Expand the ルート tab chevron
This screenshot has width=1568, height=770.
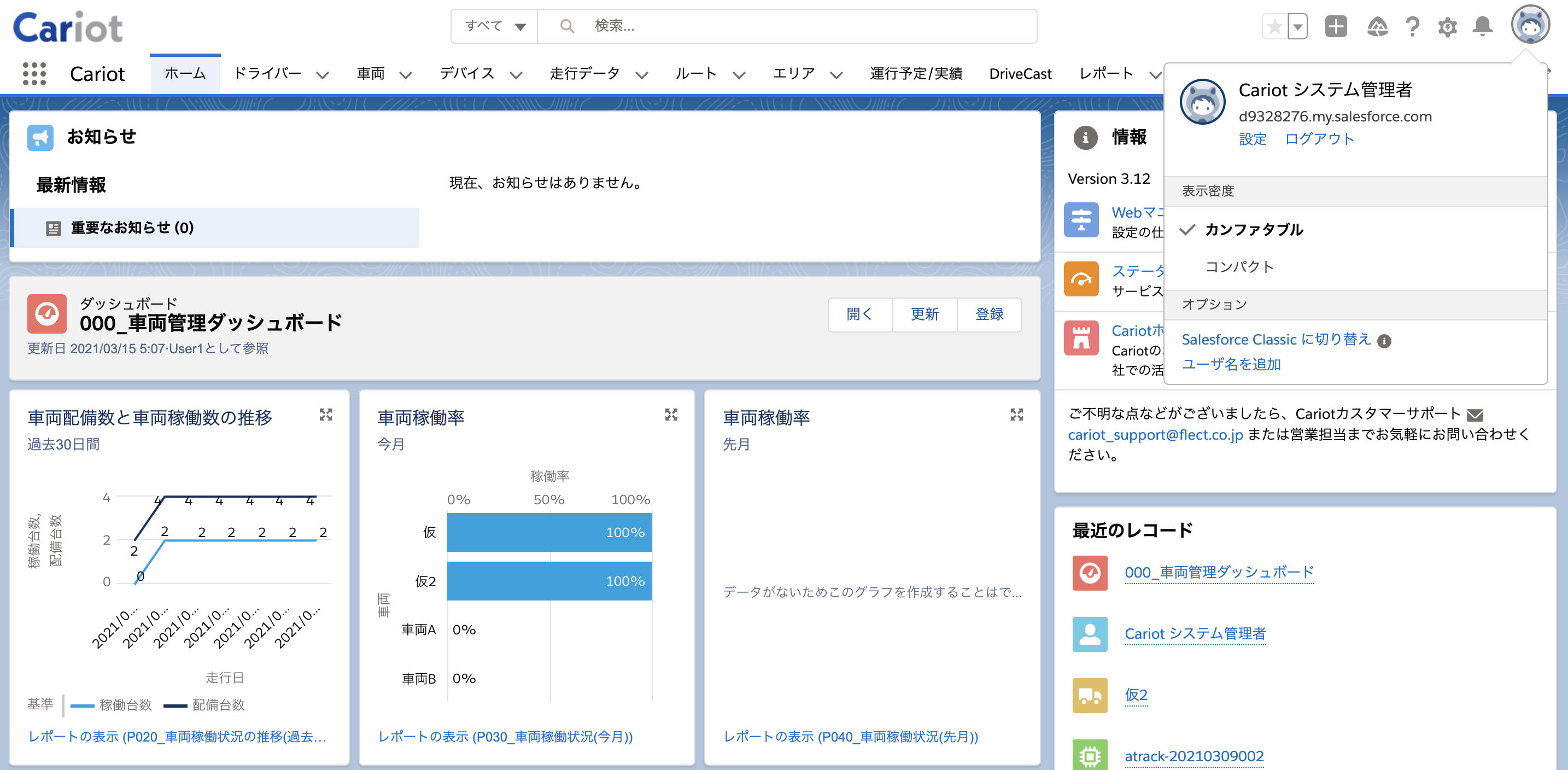(739, 75)
